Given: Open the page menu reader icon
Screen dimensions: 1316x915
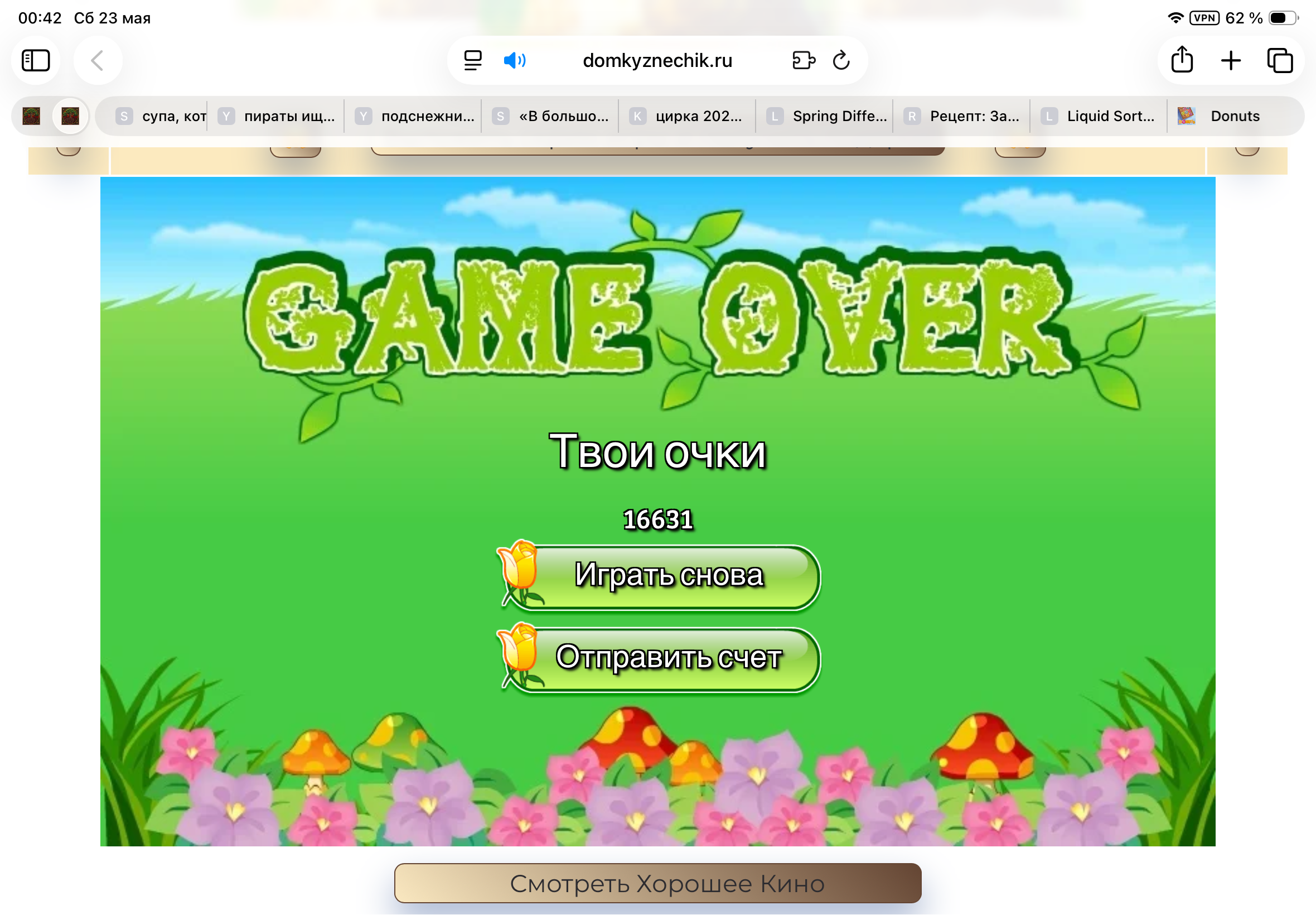Looking at the screenshot, I should 473,60.
